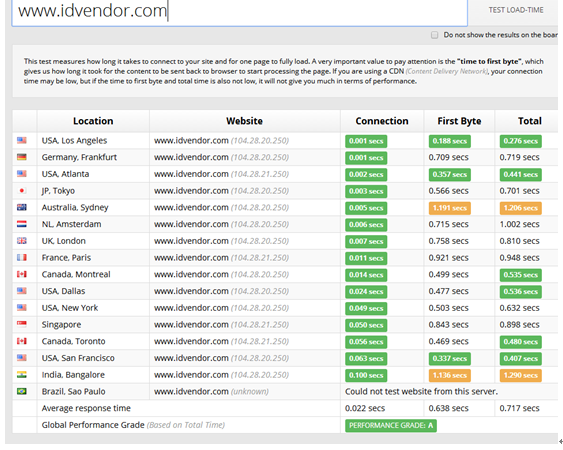Click the PERFORMANCE GRADE: A badge
The image size is (563, 450).
pyautogui.click(x=391, y=426)
